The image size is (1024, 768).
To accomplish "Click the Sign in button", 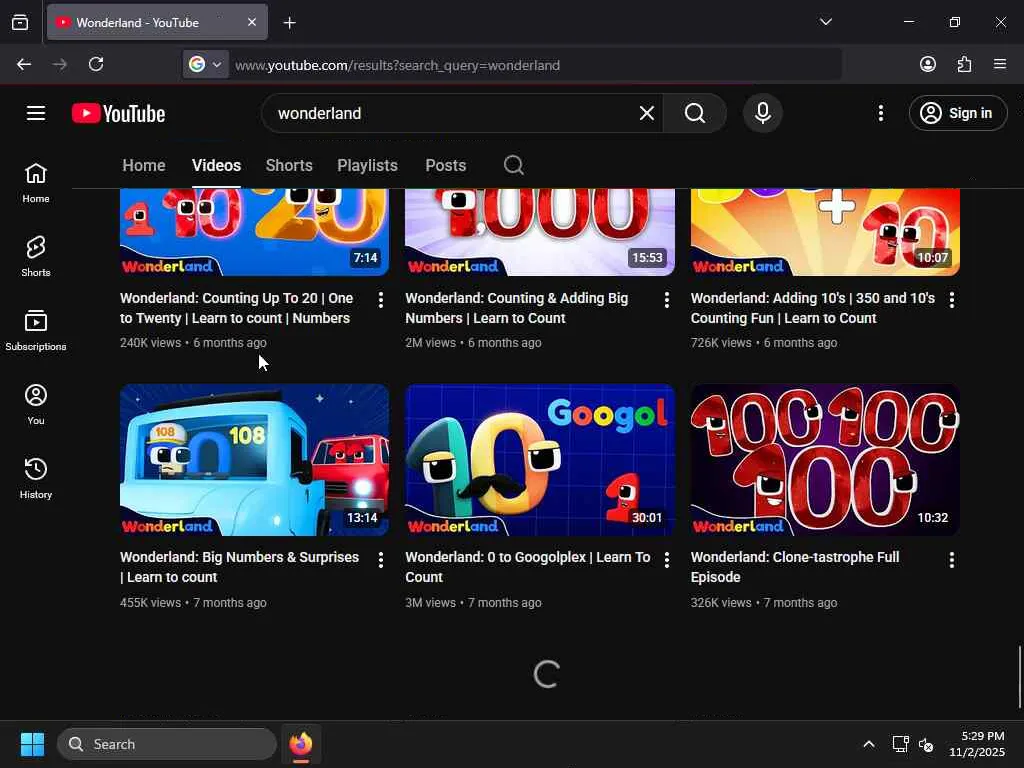I will [958, 113].
